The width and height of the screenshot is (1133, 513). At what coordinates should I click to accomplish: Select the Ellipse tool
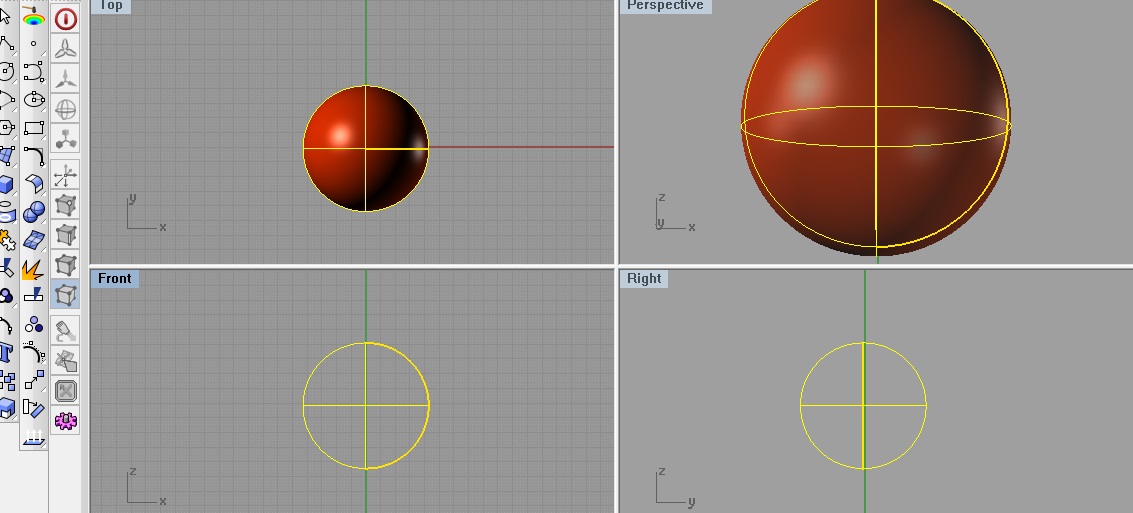[x=33, y=99]
